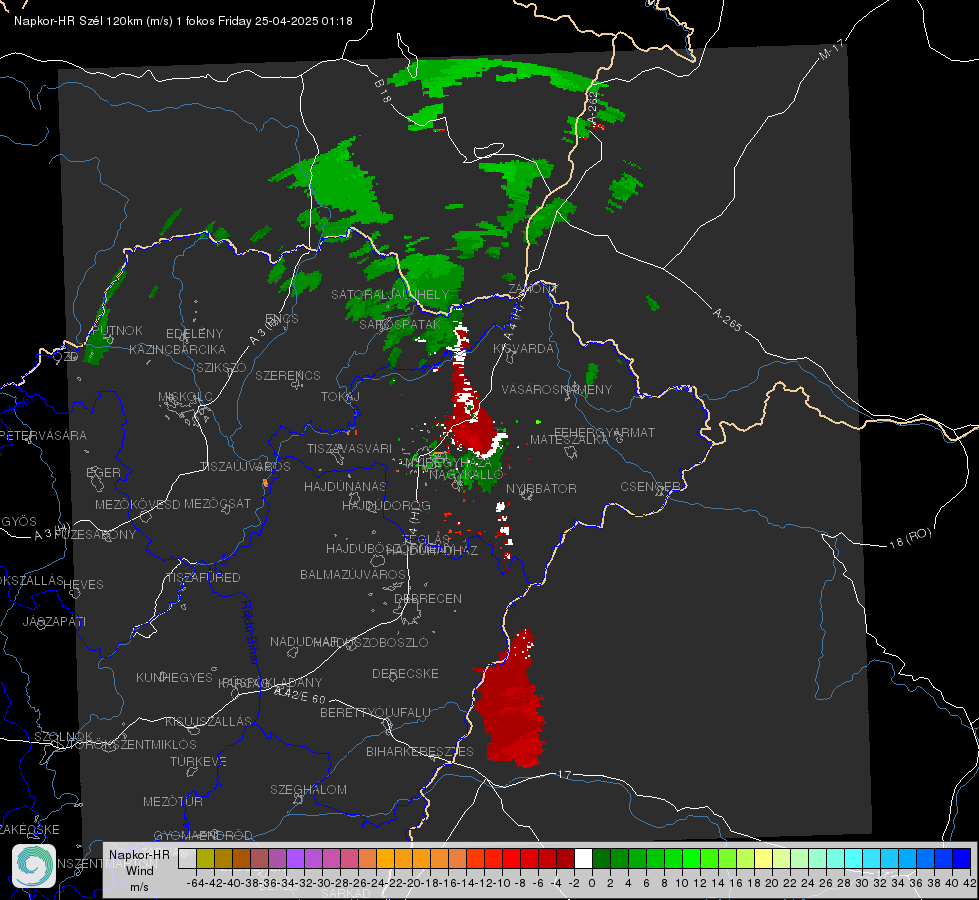Click the TOKAJ label on the map

point(340,397)
